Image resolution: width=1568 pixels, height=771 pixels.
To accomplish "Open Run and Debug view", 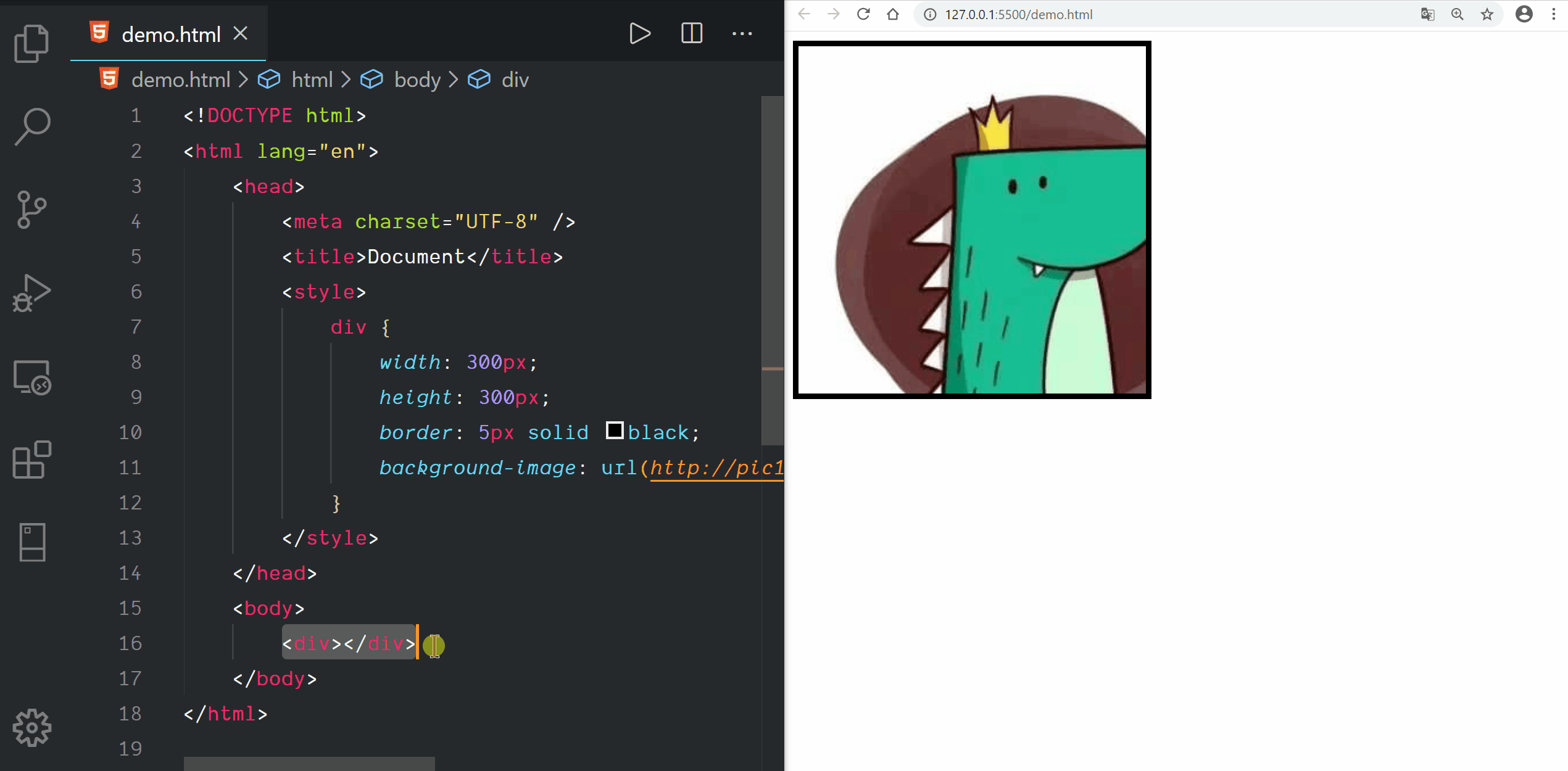I will pyautogui.click(x=31, y=293).
